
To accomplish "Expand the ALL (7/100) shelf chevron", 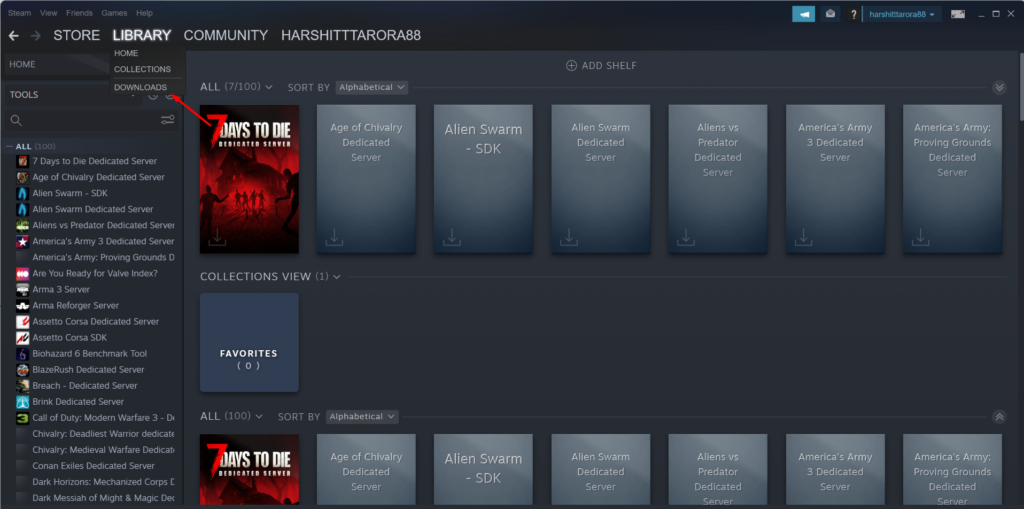I will [x=269, y=87].
